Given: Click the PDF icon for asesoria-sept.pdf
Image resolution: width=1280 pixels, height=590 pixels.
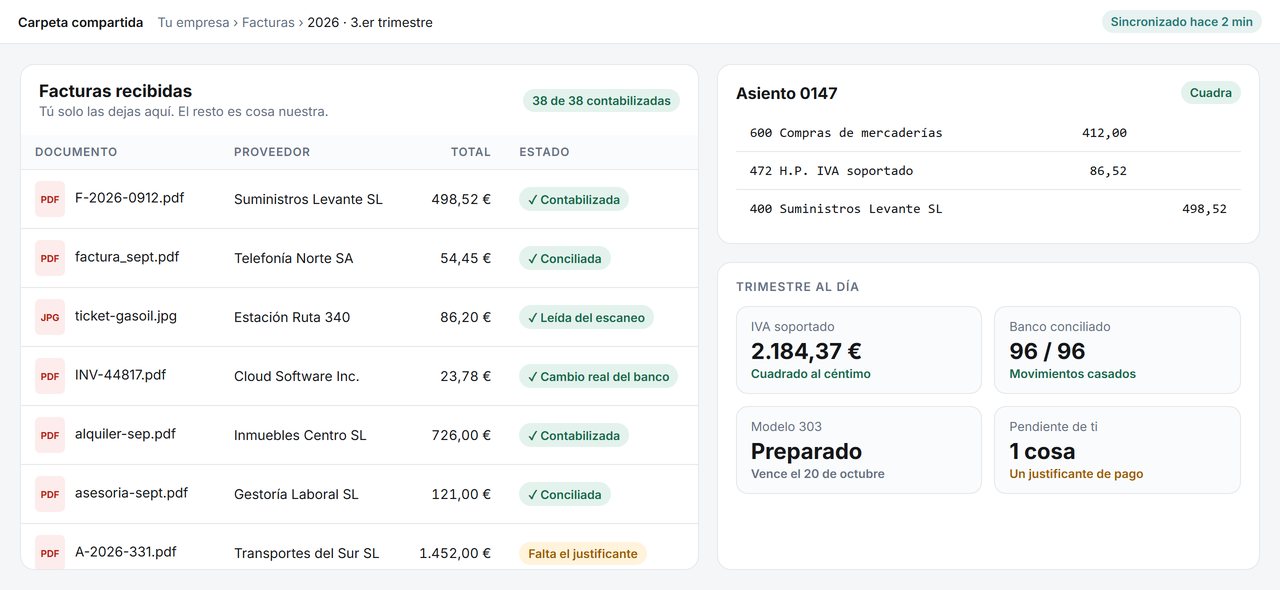Looking at the screenshot, I should coord(50,494).
